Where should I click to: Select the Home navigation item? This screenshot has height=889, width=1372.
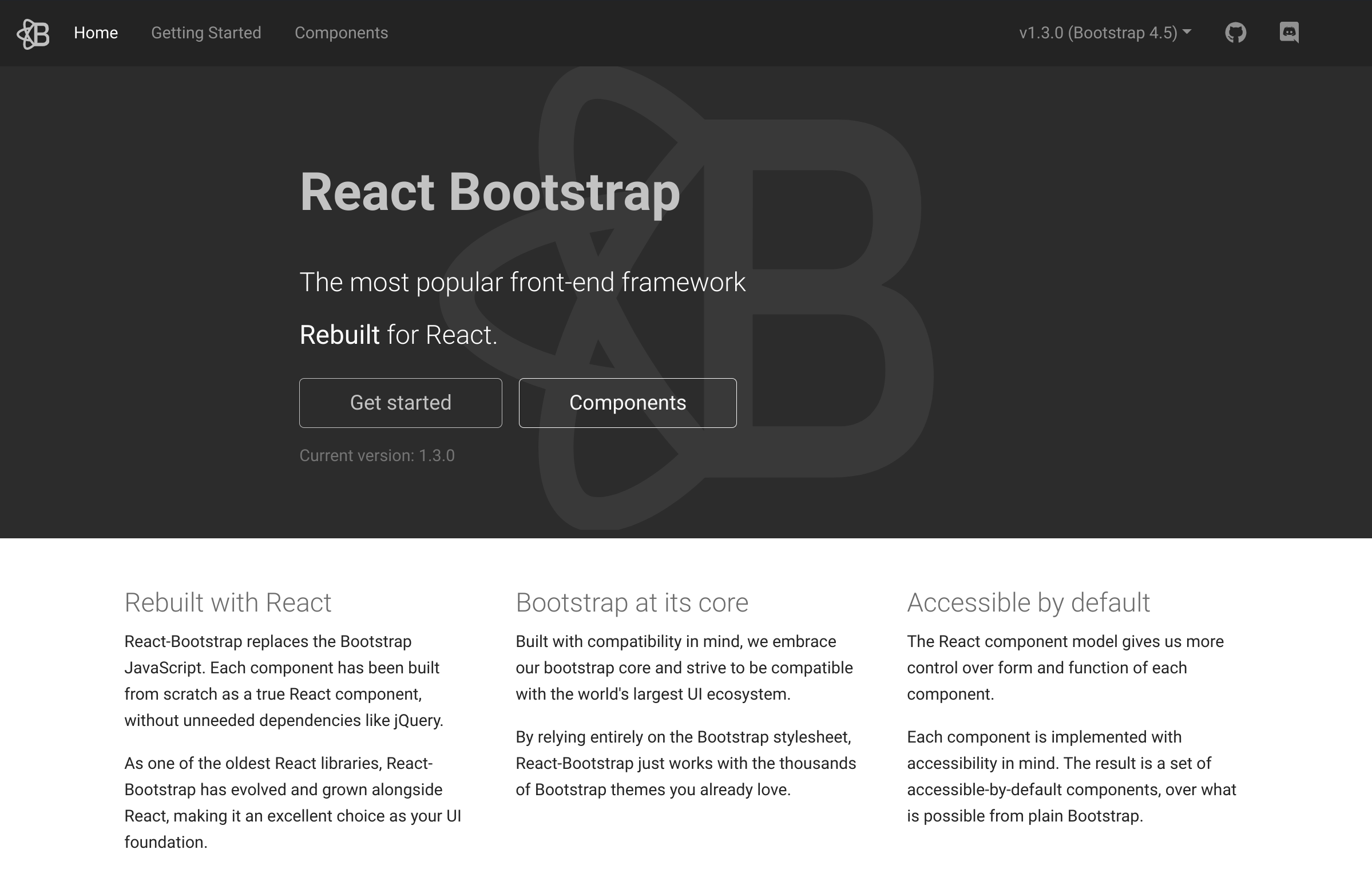click(x=96, y=33)
